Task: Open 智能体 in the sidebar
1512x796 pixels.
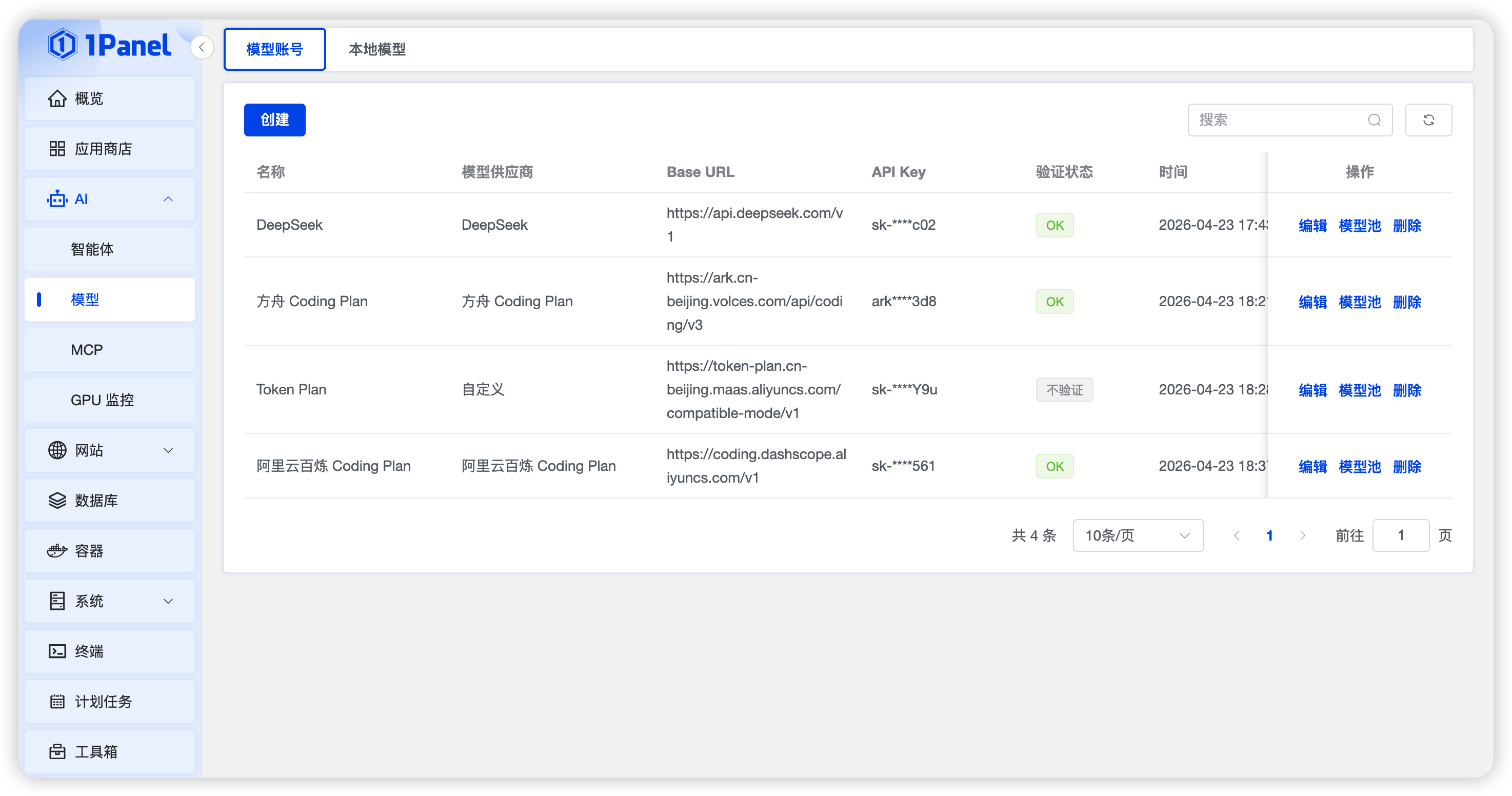Action: tap(110, 249)
